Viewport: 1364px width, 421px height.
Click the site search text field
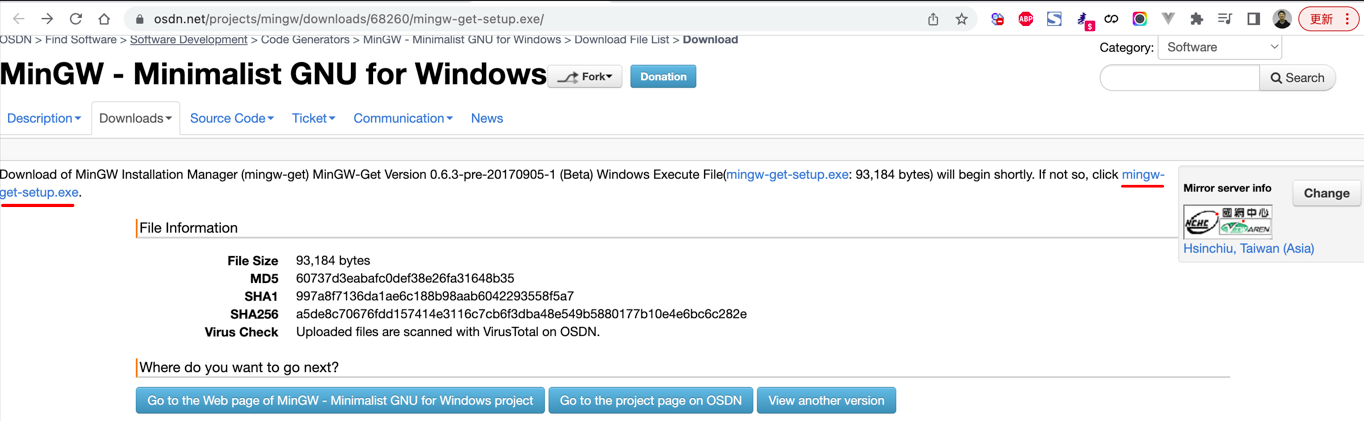pyautogui.click(x=1179, y=78)
